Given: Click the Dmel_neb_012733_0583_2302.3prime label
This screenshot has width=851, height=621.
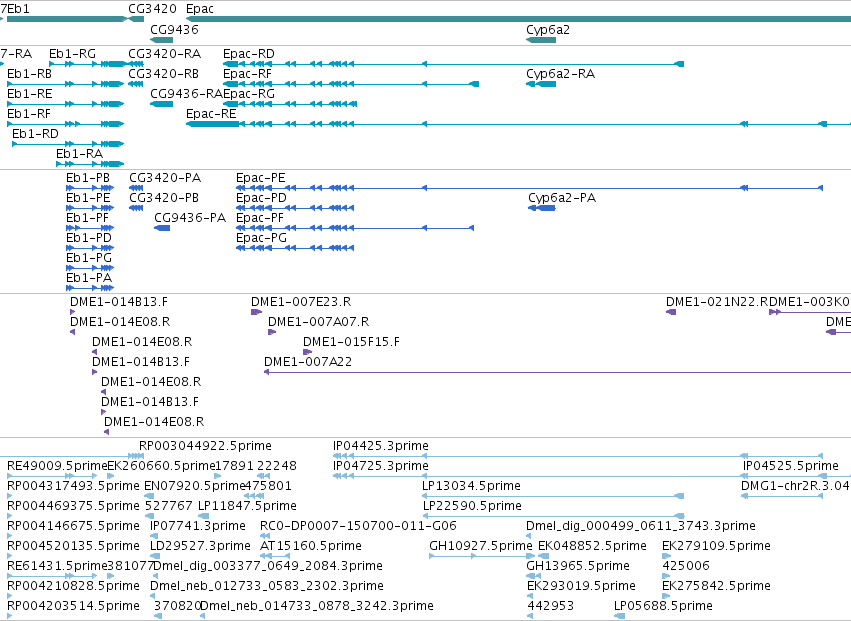Looking at the screenshot, I should click(x=266, y=587).
